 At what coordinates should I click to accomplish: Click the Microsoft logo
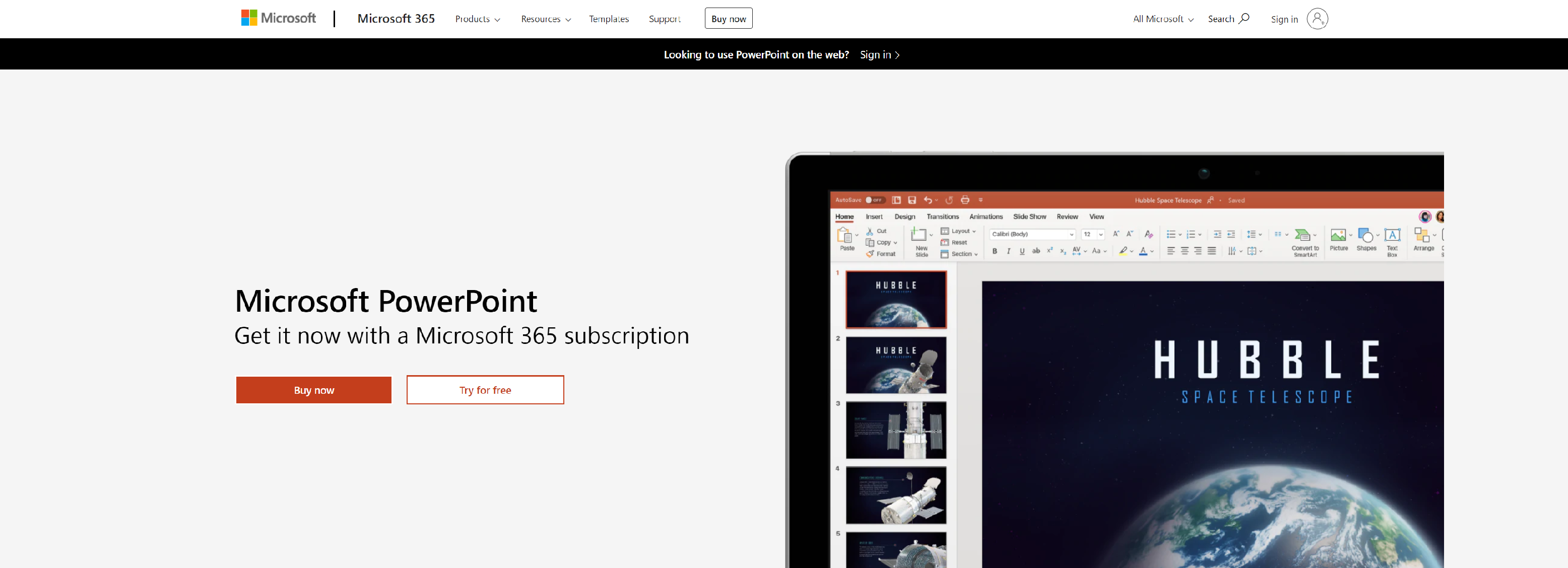tap(278, 18)
